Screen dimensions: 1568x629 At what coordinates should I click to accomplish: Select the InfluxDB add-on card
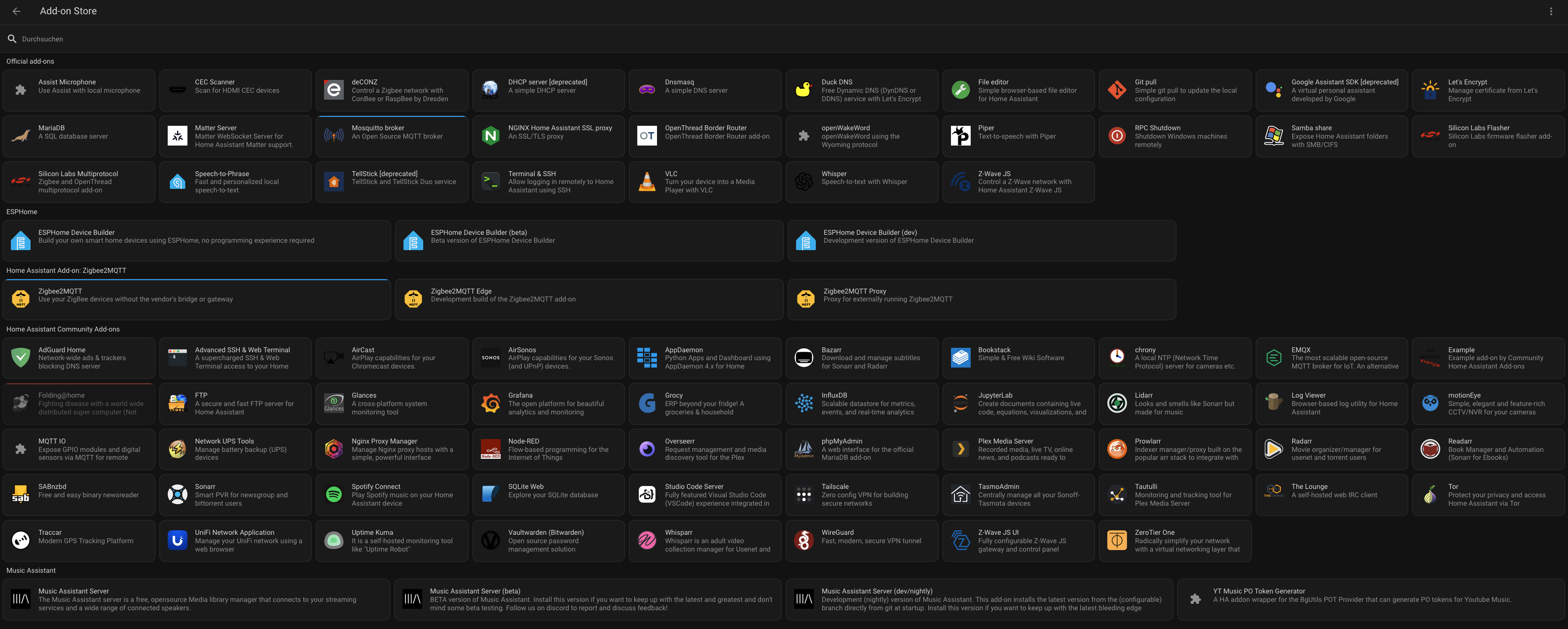coord(862,403)
